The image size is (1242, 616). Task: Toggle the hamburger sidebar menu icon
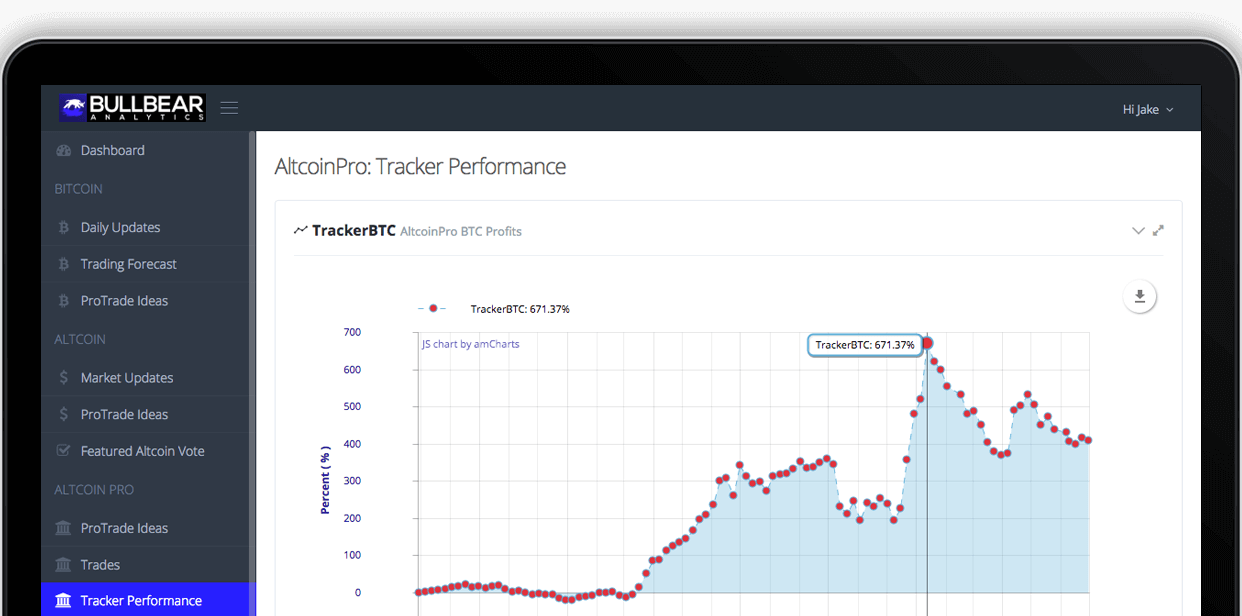tap(229, 108)
